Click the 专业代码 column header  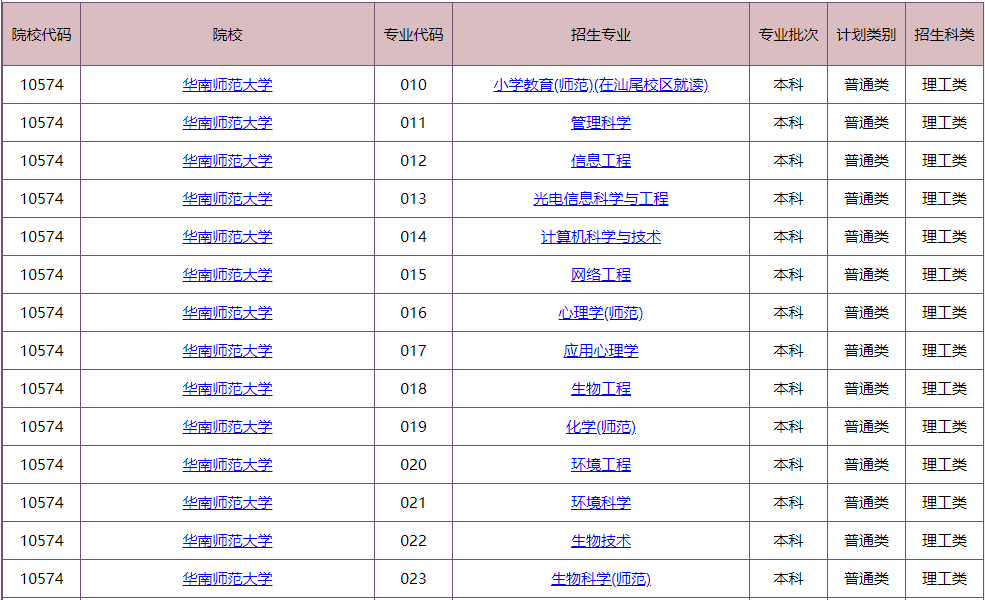tap(413, 35)
